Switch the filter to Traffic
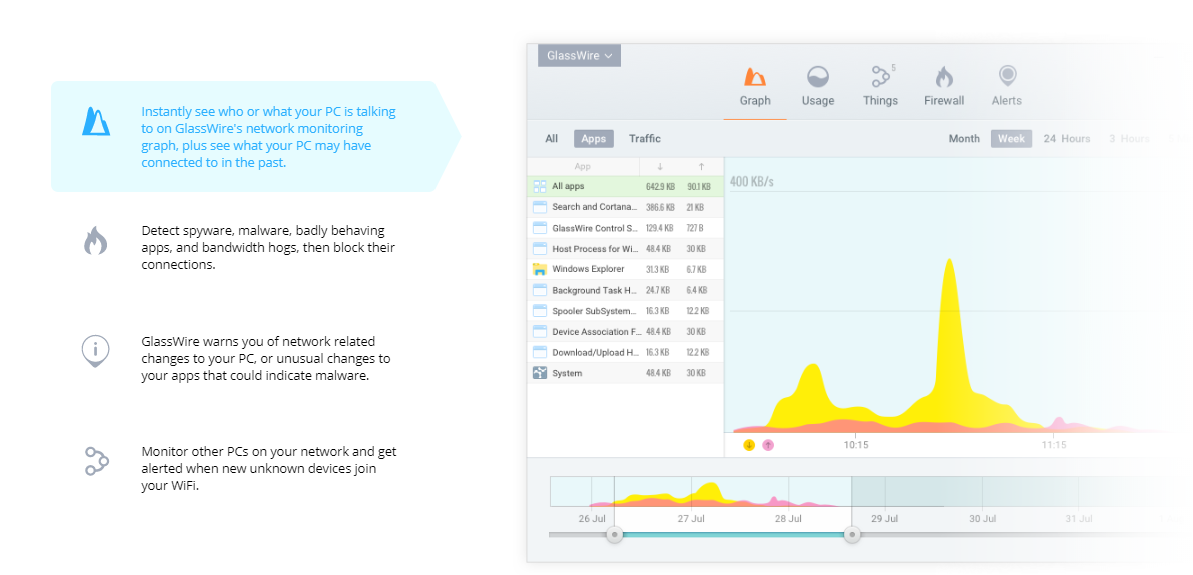 [644, 138]
